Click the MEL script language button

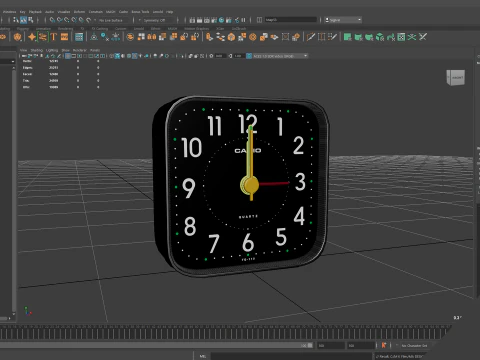click(x=203, y=356)
